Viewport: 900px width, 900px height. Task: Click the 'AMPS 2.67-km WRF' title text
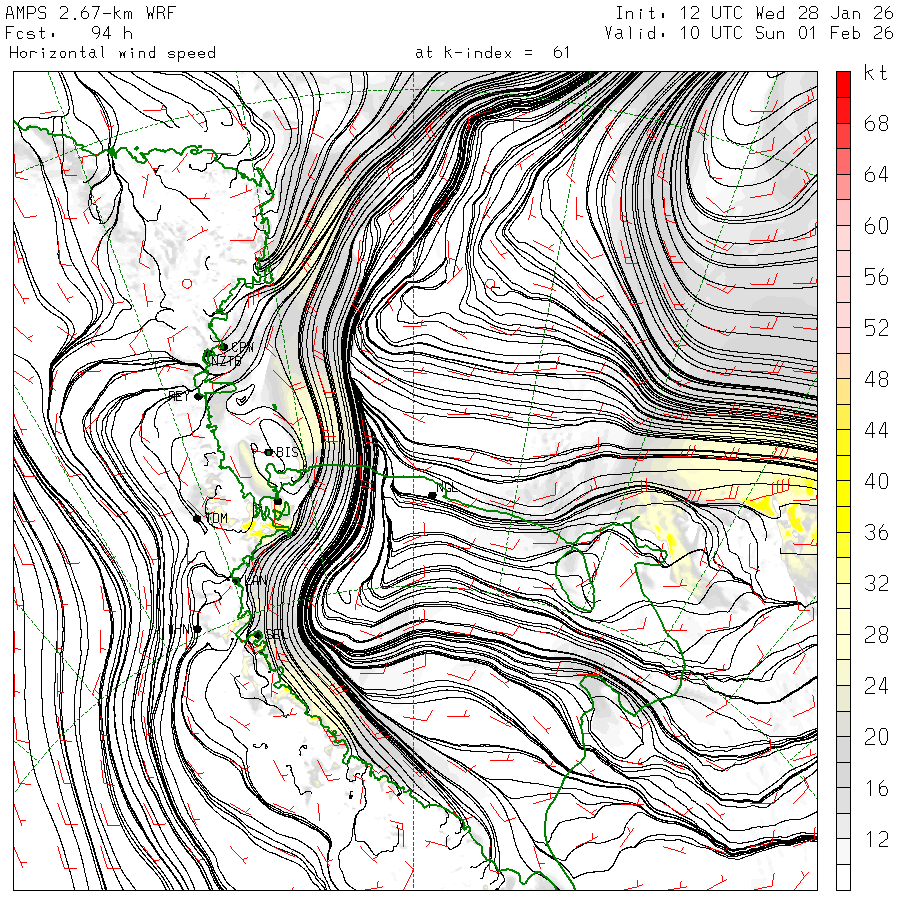[90, 13]
